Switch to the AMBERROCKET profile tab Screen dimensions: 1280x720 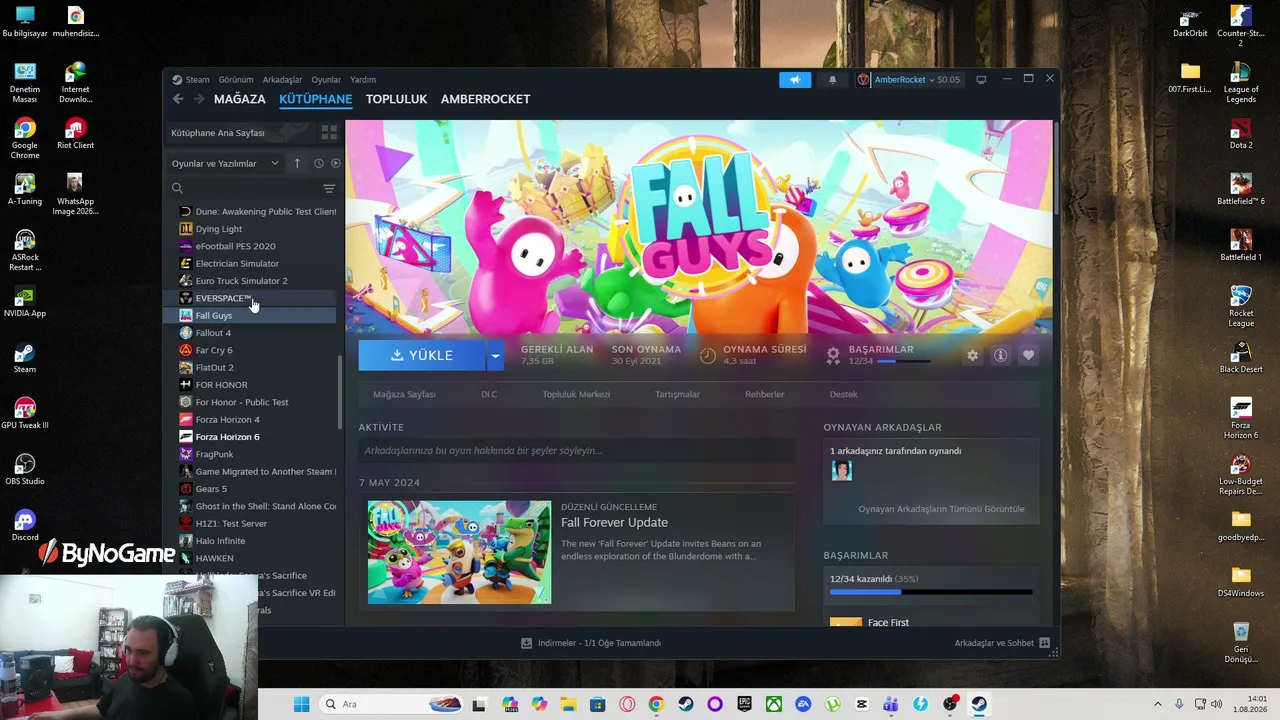pos(486,99)
